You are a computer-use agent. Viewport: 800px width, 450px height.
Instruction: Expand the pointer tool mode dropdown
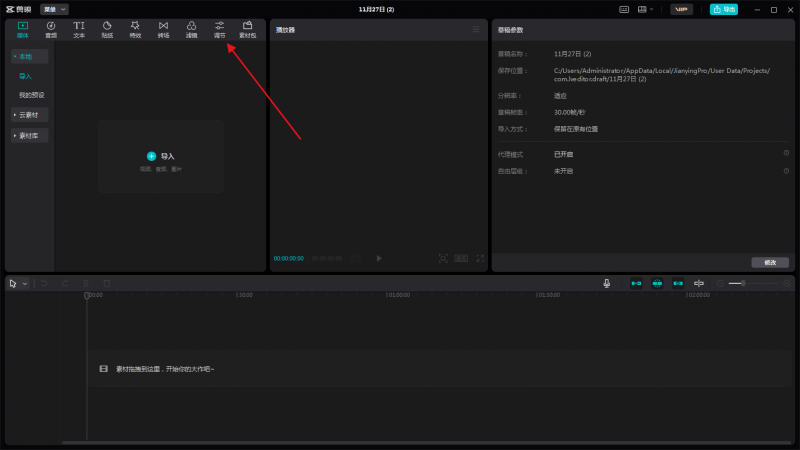[24, 284]
